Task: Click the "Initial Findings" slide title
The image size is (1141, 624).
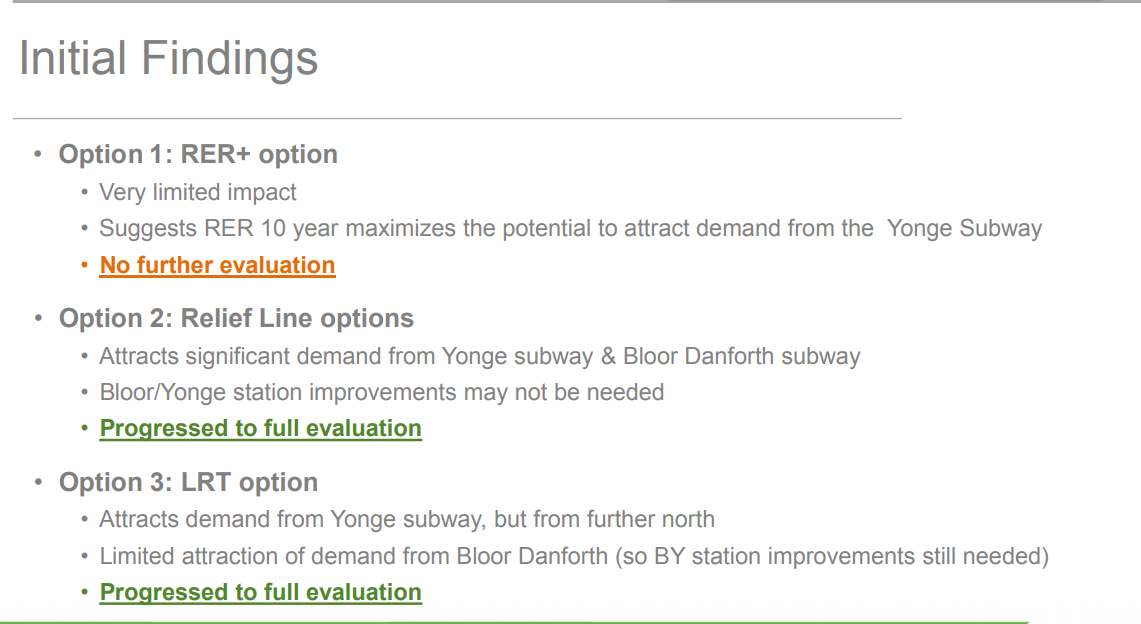Action: [168, 58]
